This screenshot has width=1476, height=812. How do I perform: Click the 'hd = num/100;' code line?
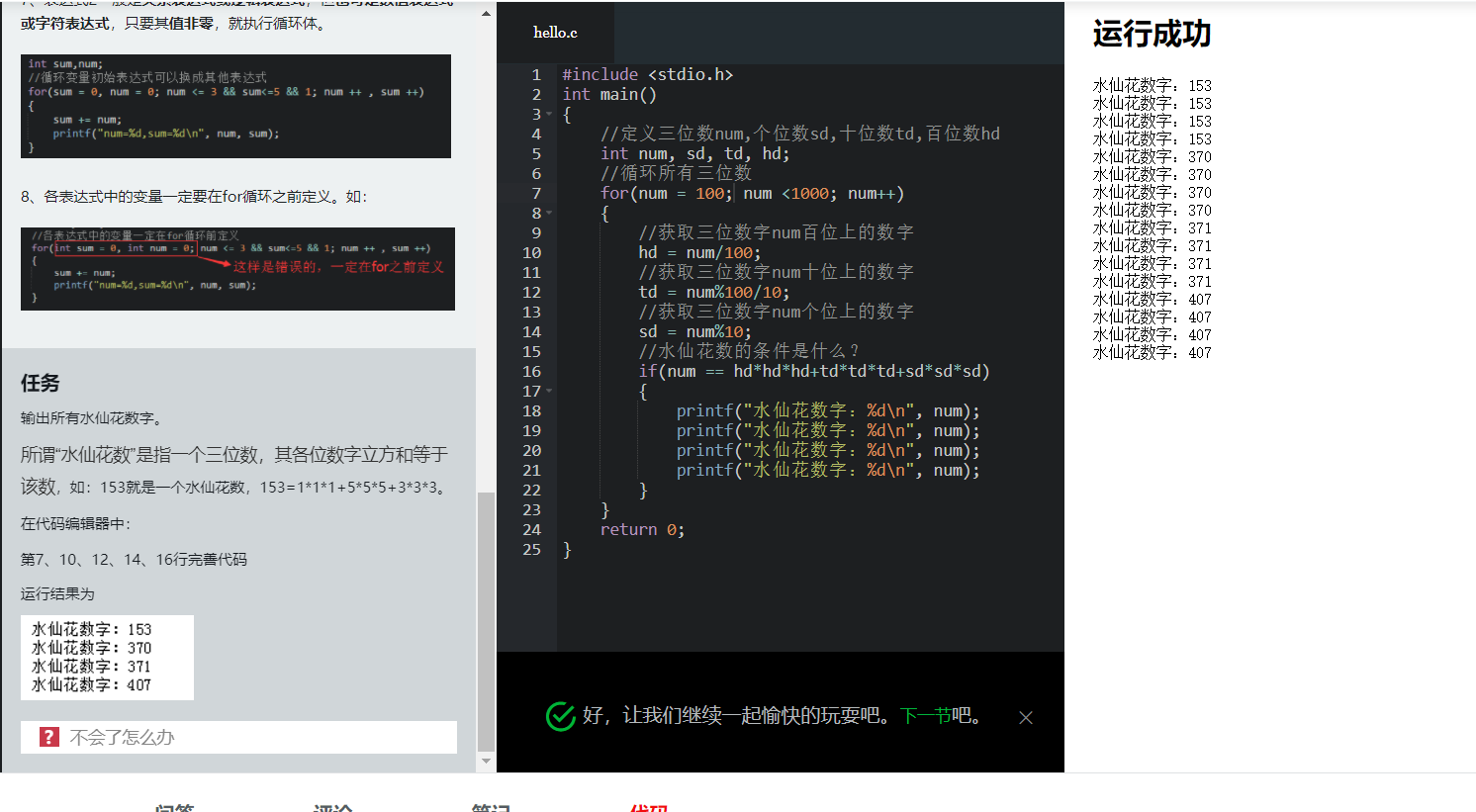(x=699, y=252)
